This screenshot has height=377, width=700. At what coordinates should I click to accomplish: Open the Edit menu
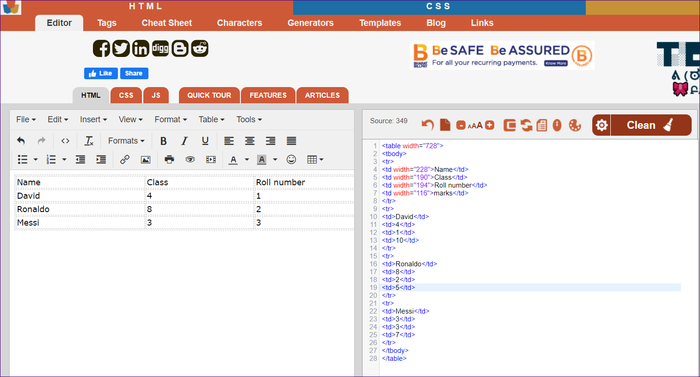(58, 119)
